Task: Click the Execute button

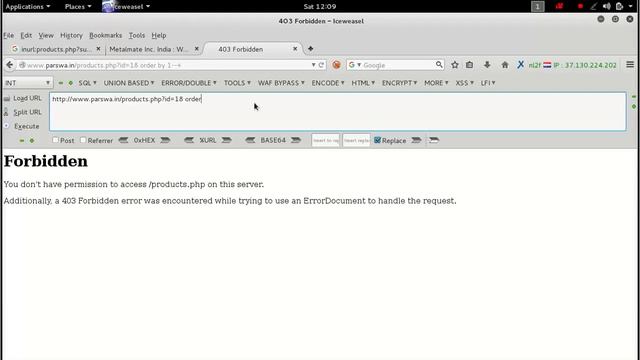Action: [22, 126]
